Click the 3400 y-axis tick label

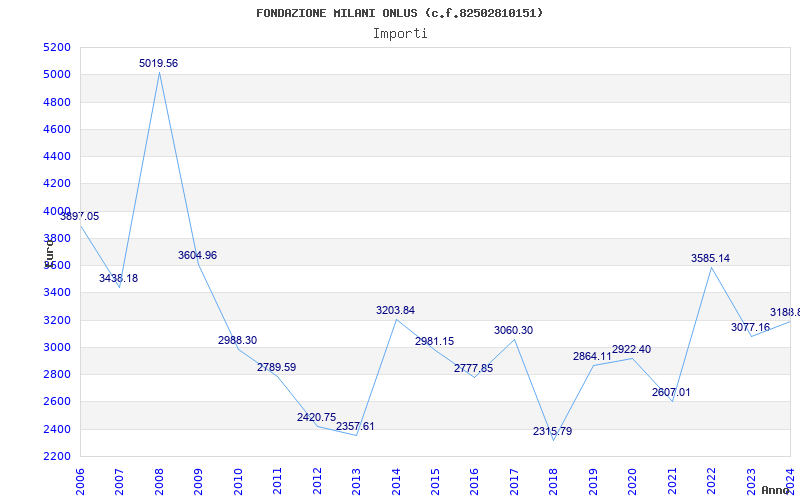57,293
